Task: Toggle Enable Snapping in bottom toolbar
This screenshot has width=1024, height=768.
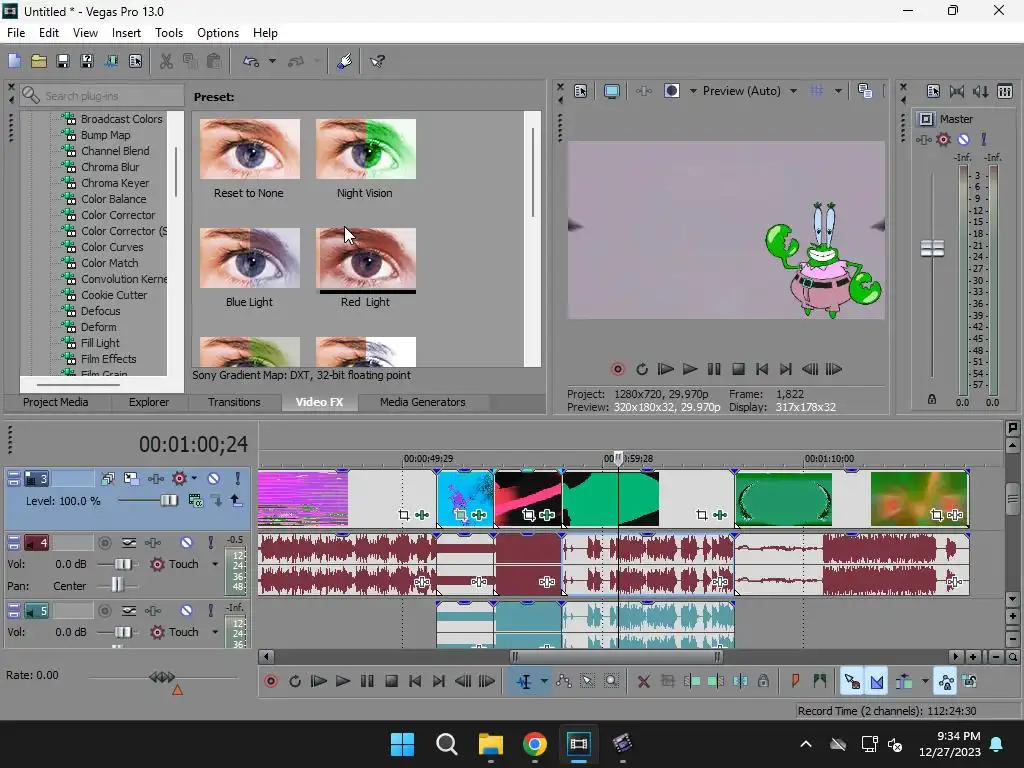Action: point(852,682)
